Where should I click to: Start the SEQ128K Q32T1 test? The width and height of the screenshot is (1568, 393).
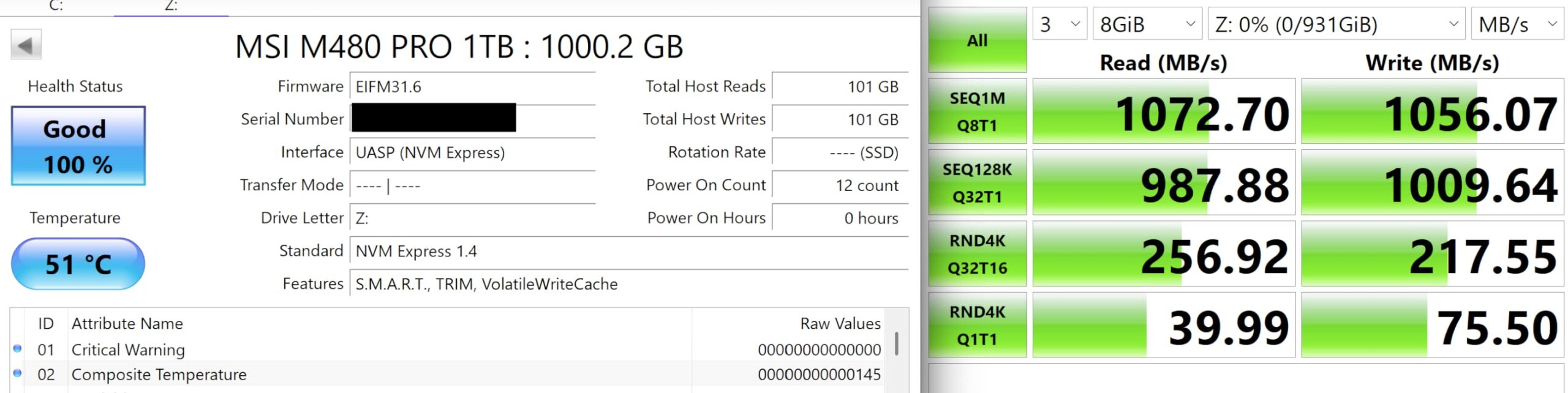pyautogui.click(x=977, y=182)
